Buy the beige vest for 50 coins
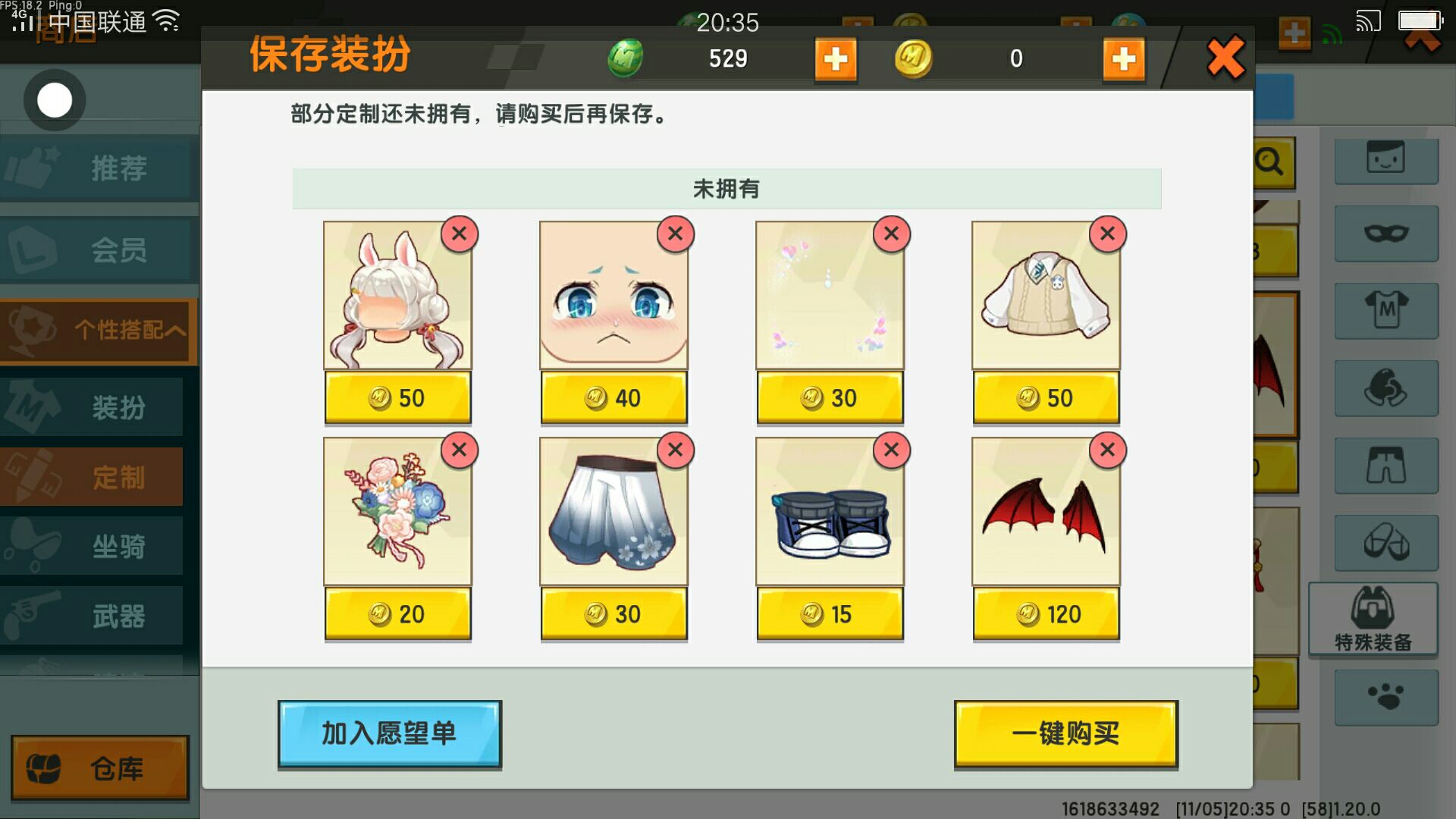The height and width of the screenshot is (819, 1456). (x=1046, y=397)
